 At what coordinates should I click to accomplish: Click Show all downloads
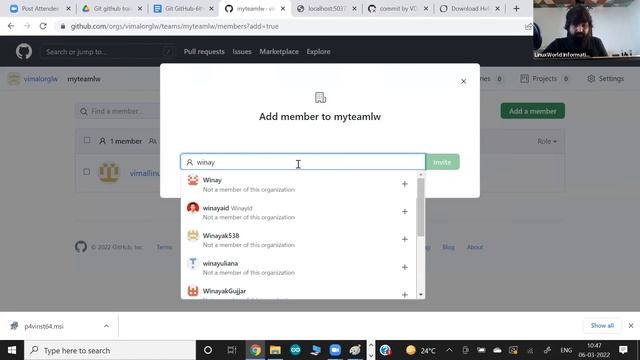pos(602,326)
